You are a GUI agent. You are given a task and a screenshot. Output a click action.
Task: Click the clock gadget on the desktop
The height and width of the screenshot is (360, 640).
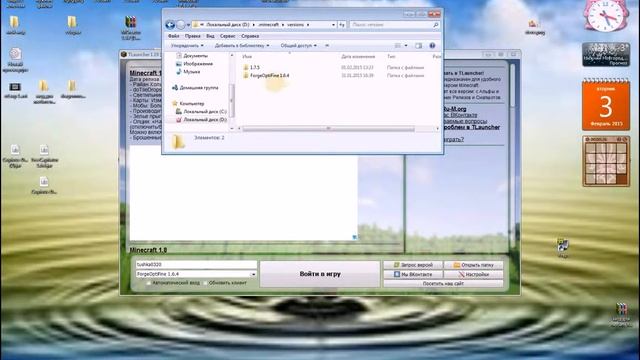(606, 16)
